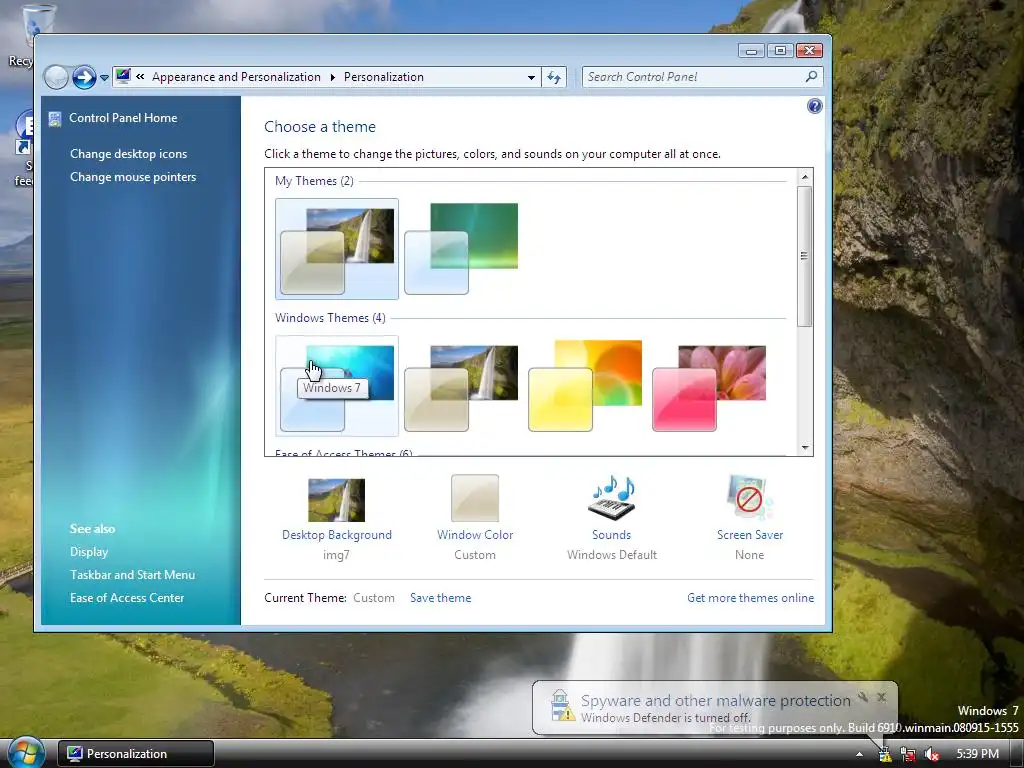
Task: Open the Window Color link
Action: 475,535
